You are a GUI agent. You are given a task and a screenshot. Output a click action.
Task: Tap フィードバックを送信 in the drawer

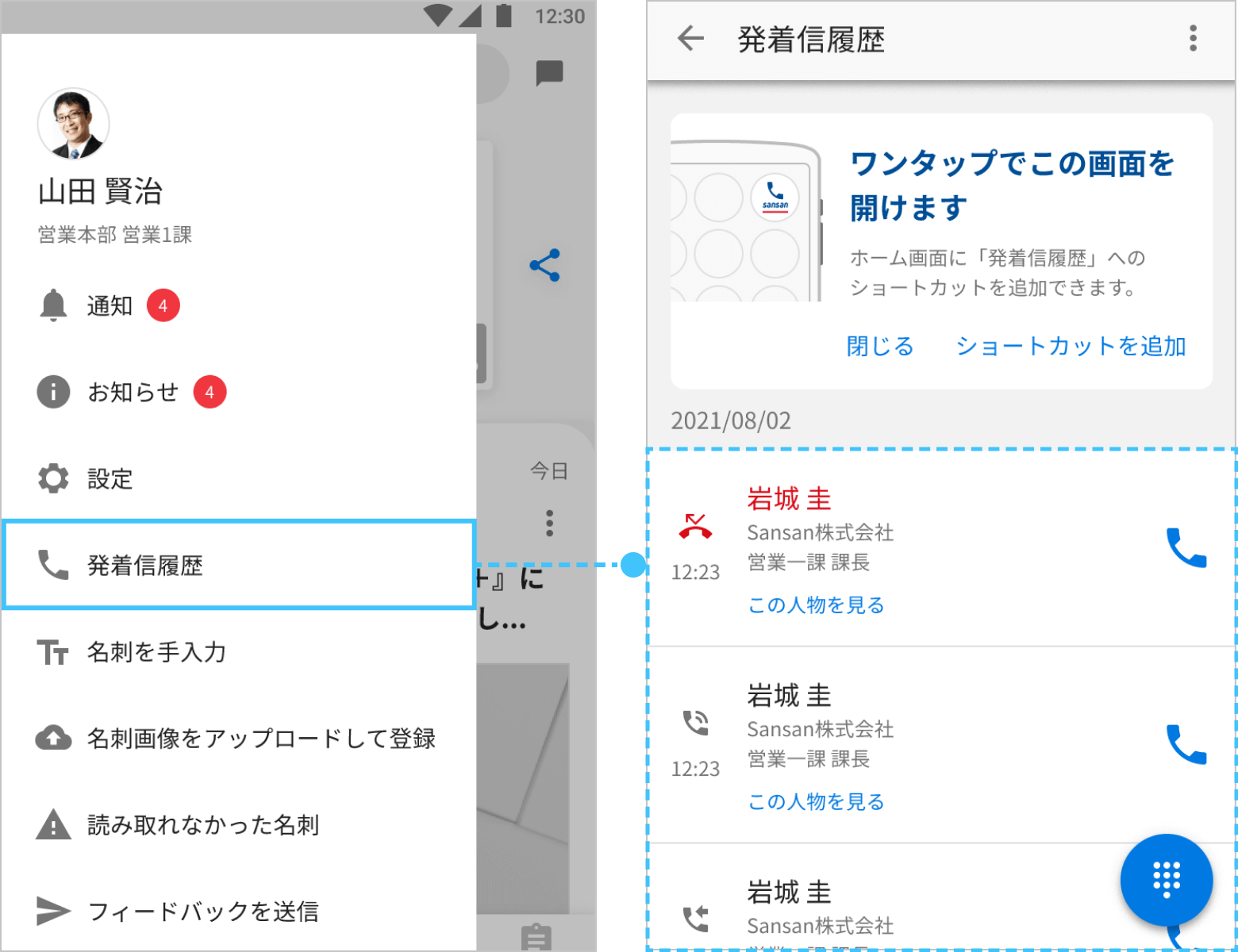coord(238,911)
